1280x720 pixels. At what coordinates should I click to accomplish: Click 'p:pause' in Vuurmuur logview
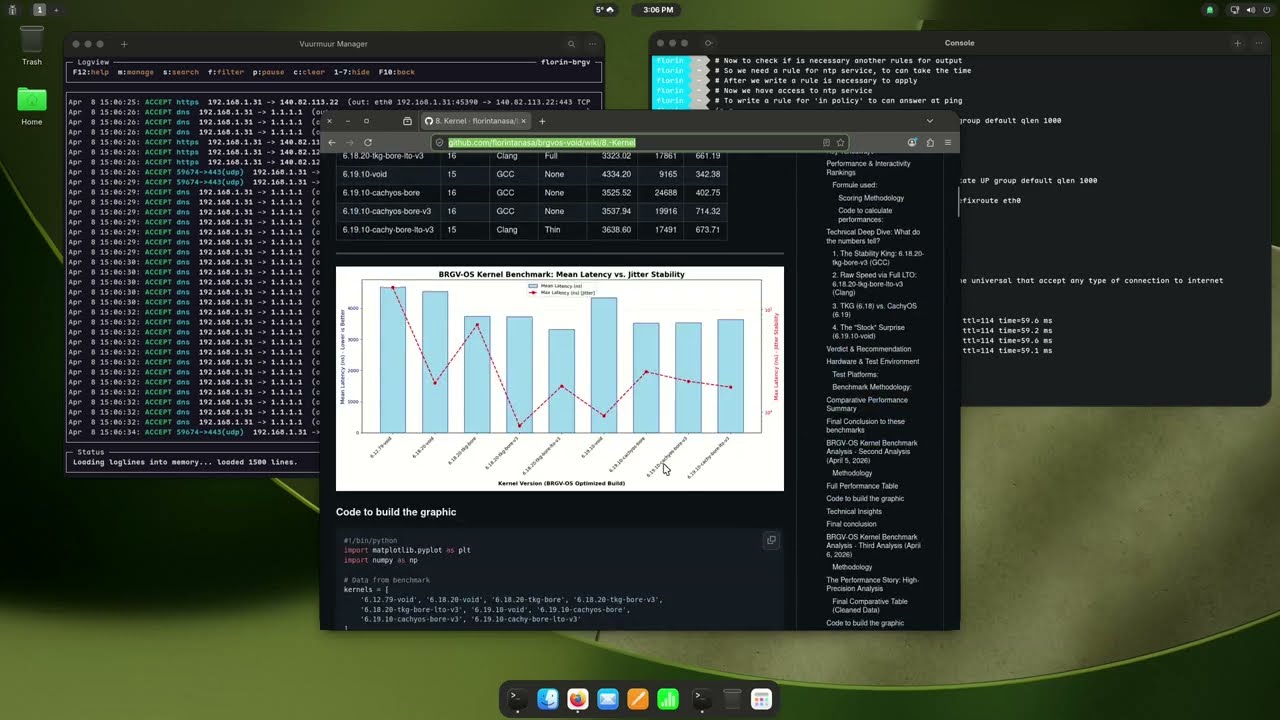[x=268, y=72]
